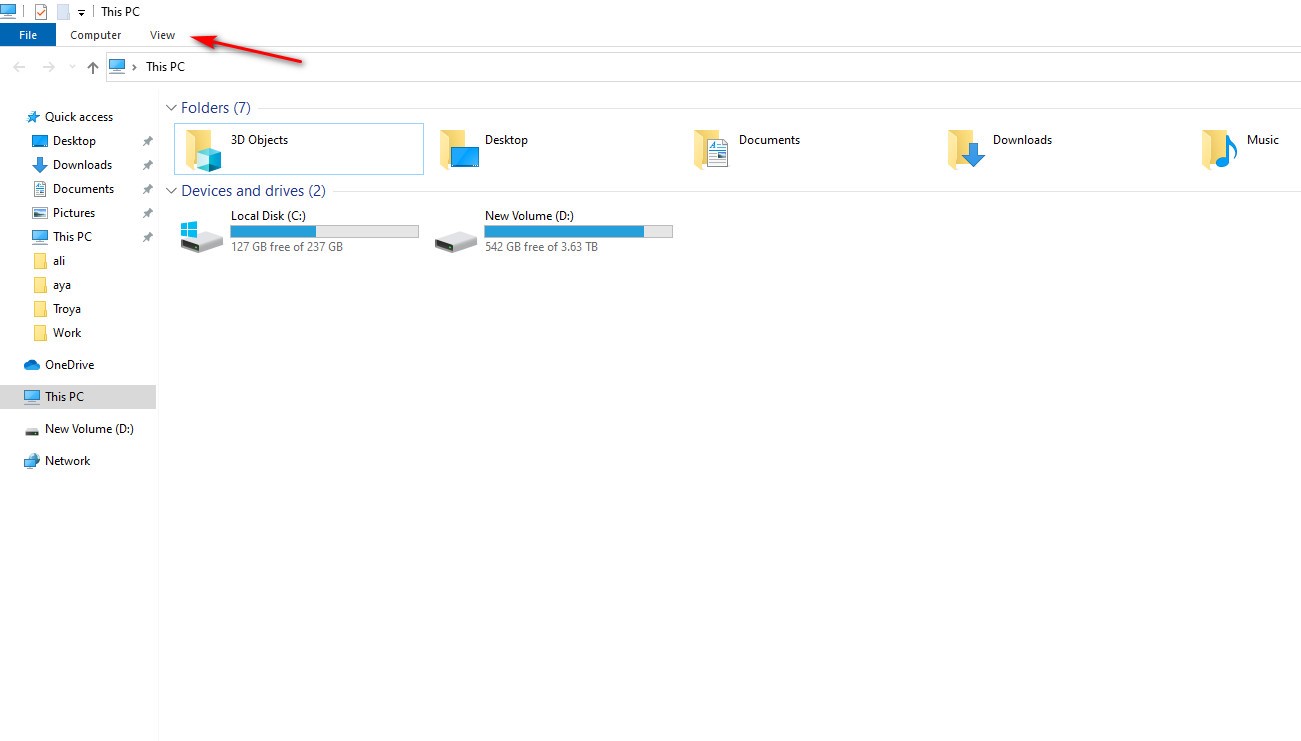This screenshot has width=1301, height=741.
Task: Open the View ribbon tab
Action: click(162, 35)
